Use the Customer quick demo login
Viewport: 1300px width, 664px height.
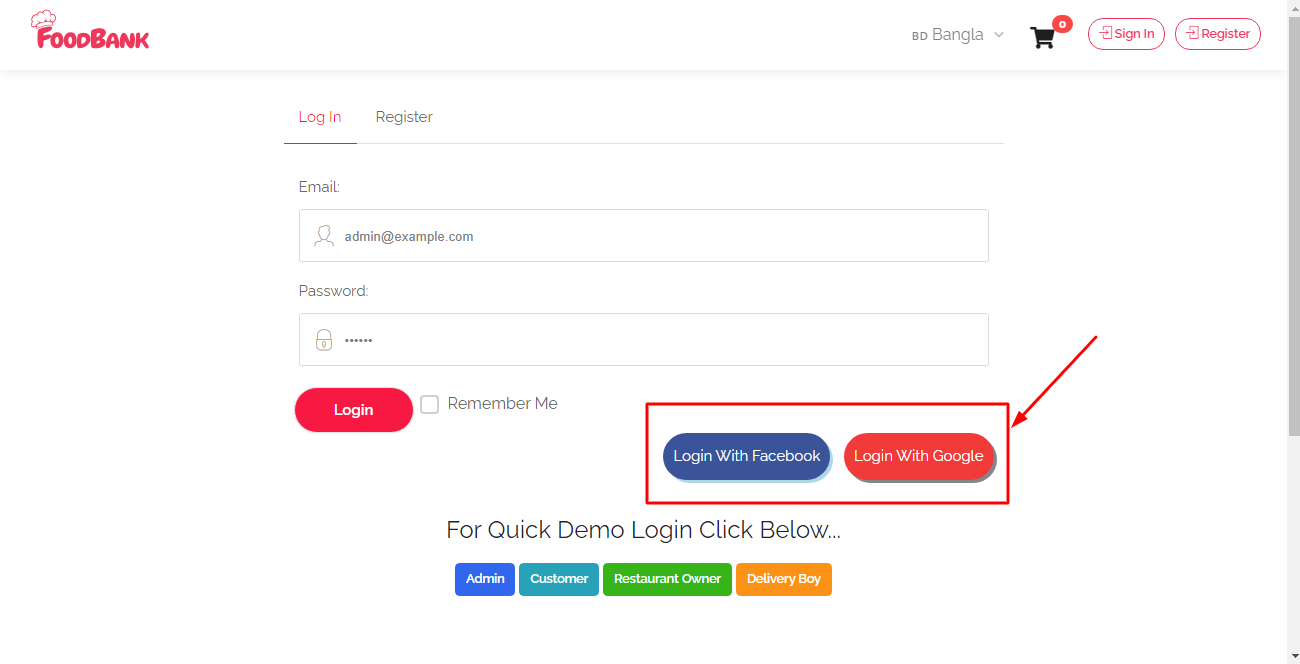559,579
